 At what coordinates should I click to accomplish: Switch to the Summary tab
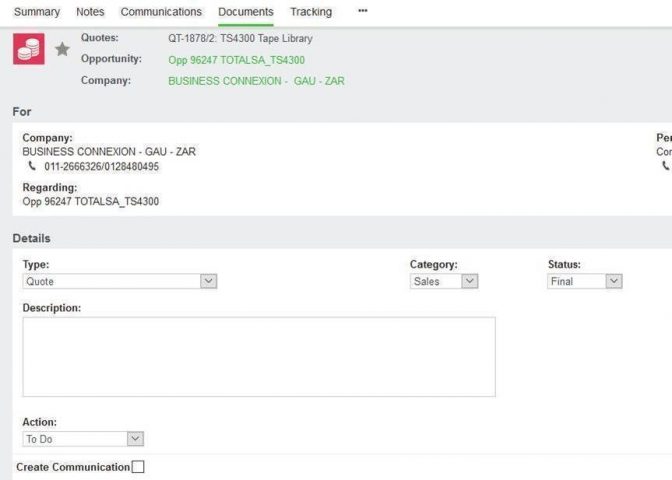click(x=36, y=12)
